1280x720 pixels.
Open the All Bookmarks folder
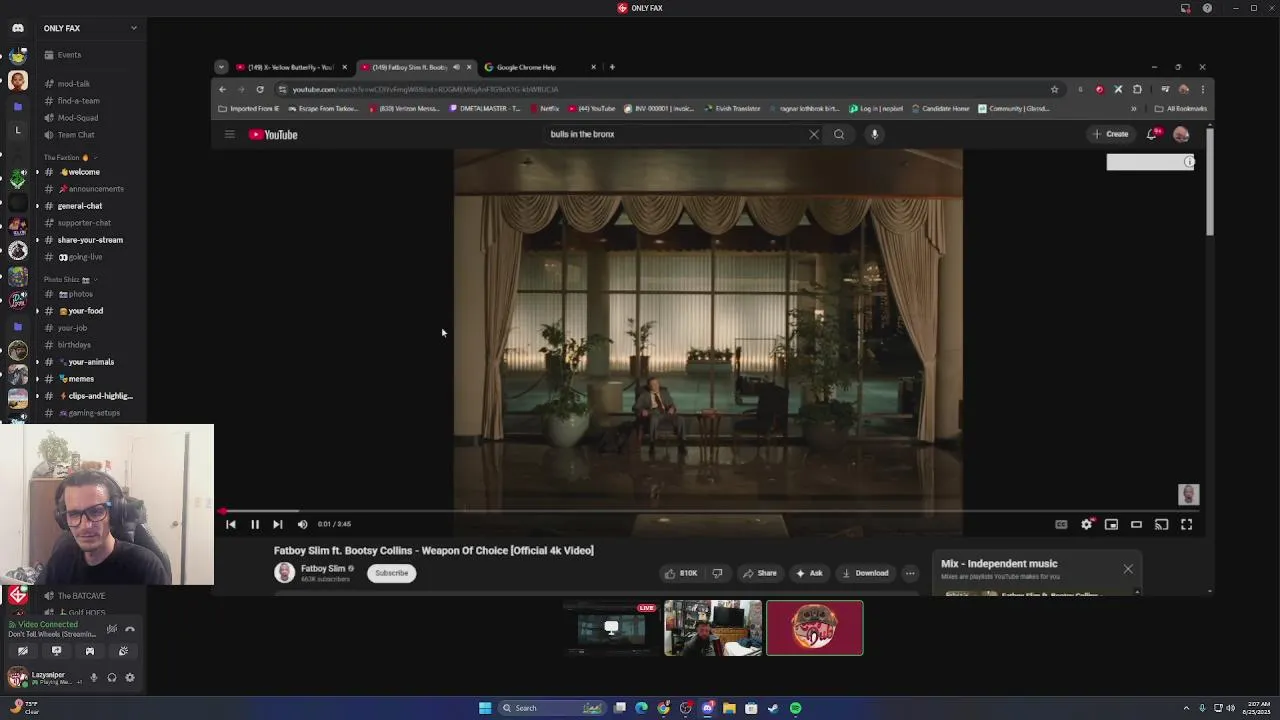1181,108
